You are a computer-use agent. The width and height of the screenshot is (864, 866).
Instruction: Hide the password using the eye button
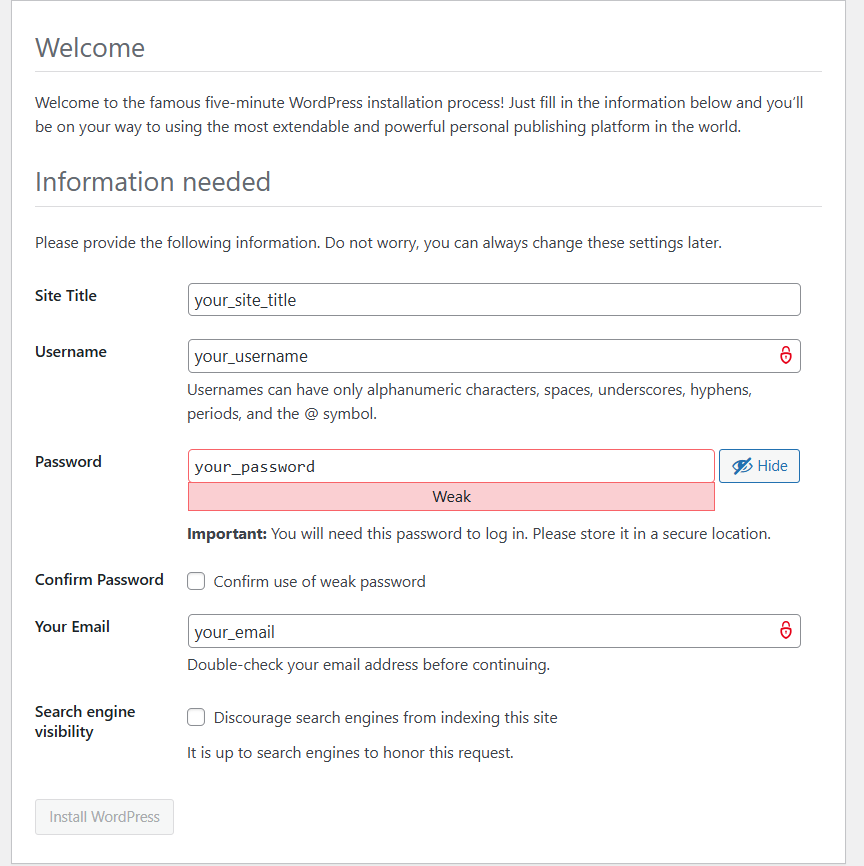[x=759, y=466]
